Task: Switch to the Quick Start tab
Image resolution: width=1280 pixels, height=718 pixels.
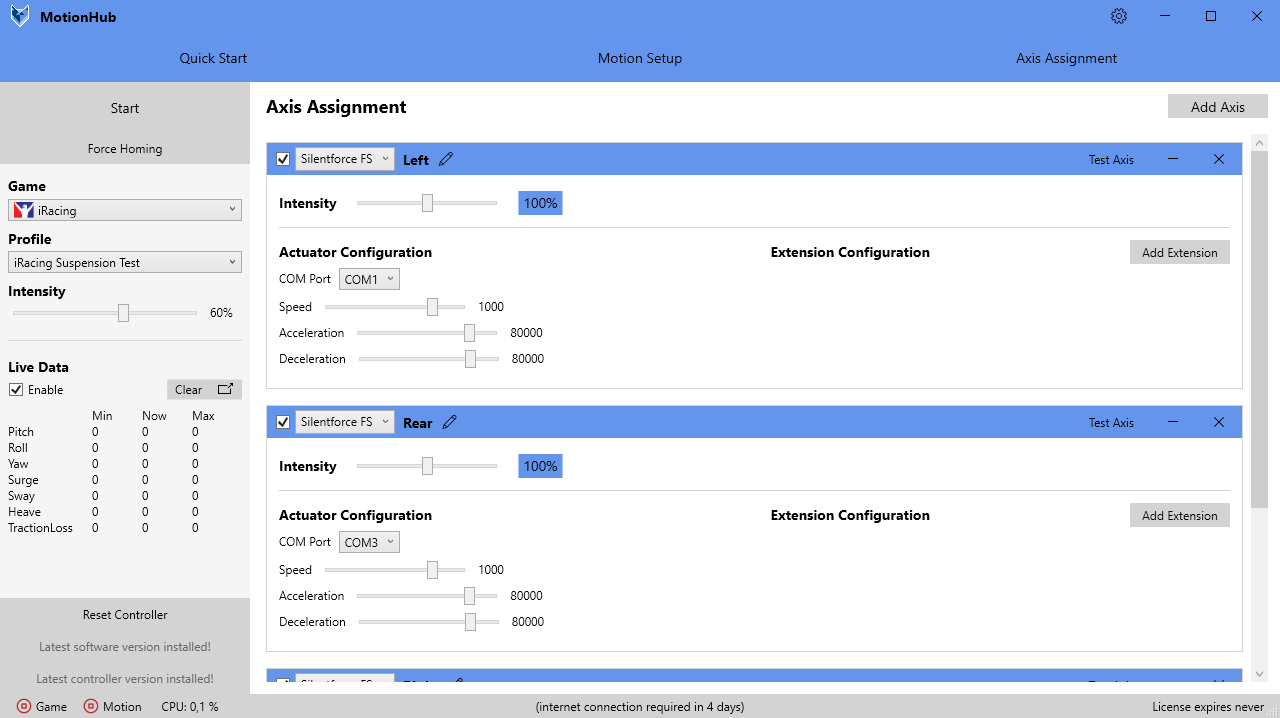Action: [x=213, y=58]
